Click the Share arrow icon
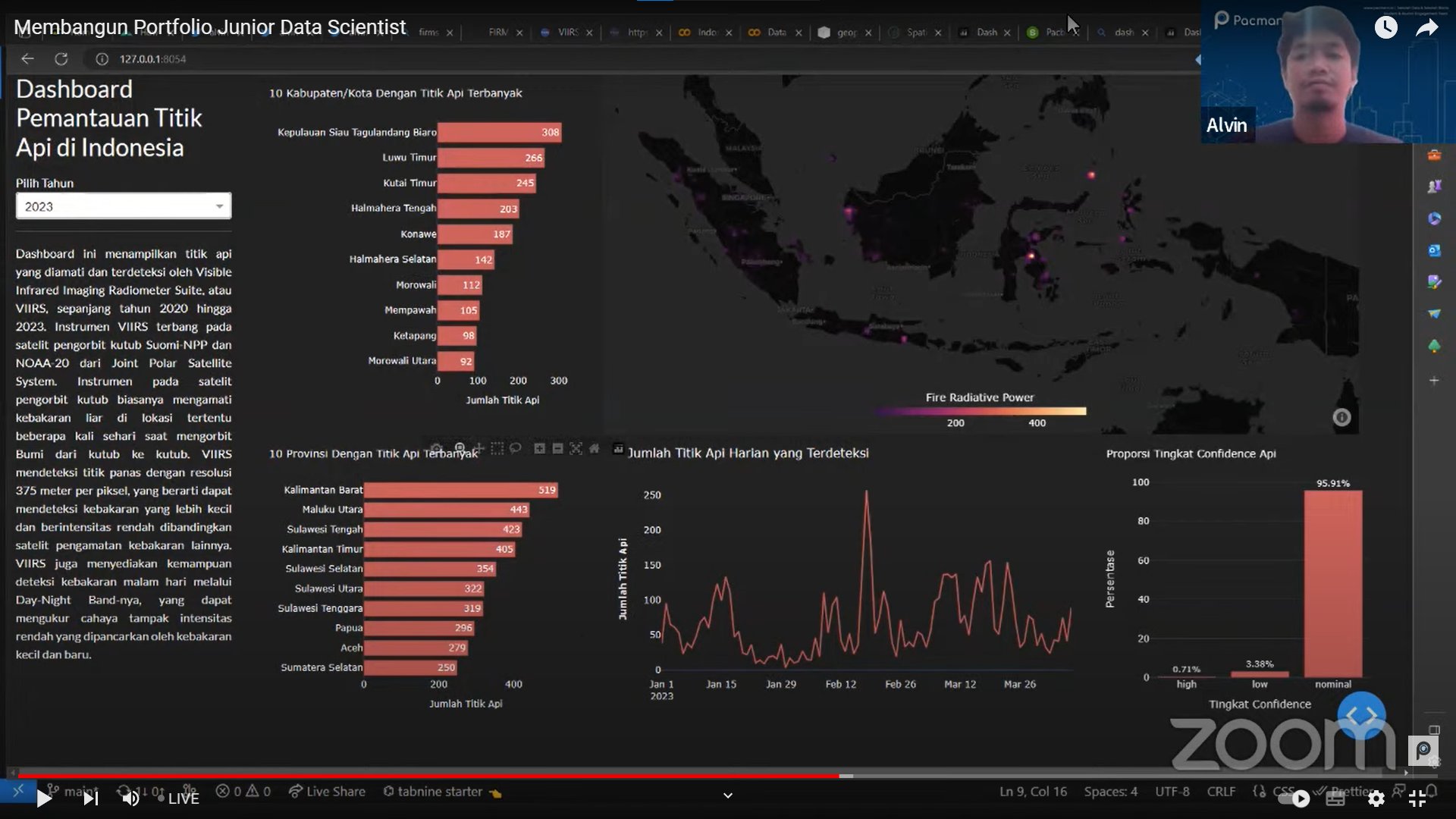This screenshot has height=819, width=1456. coord(1426,27)
